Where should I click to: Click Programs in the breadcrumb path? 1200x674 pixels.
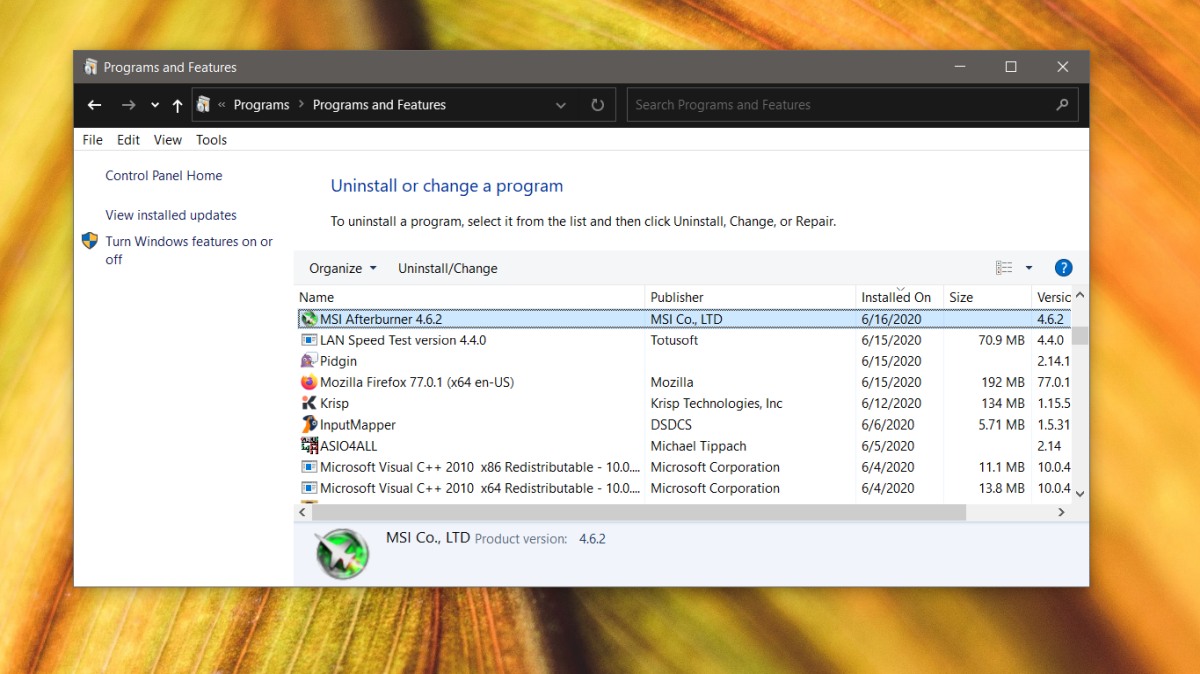tap(261, 105)
